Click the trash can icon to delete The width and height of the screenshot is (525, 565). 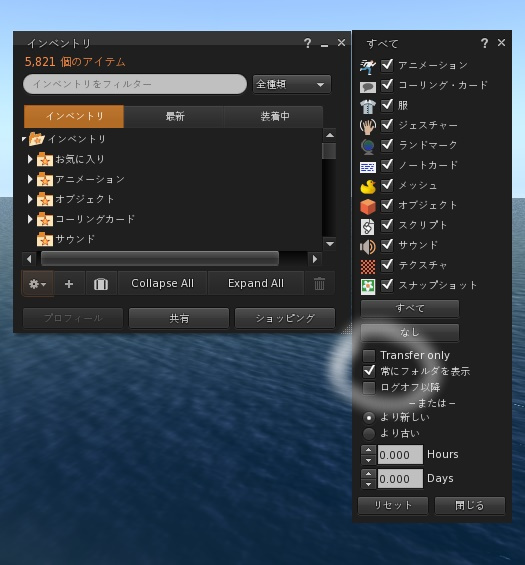tap(319, 284)
